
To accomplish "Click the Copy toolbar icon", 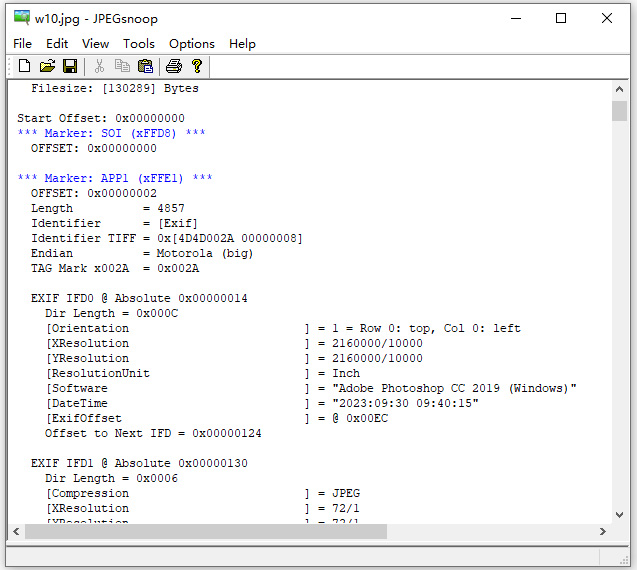I will pyautogui.click(x=122, y=66).
